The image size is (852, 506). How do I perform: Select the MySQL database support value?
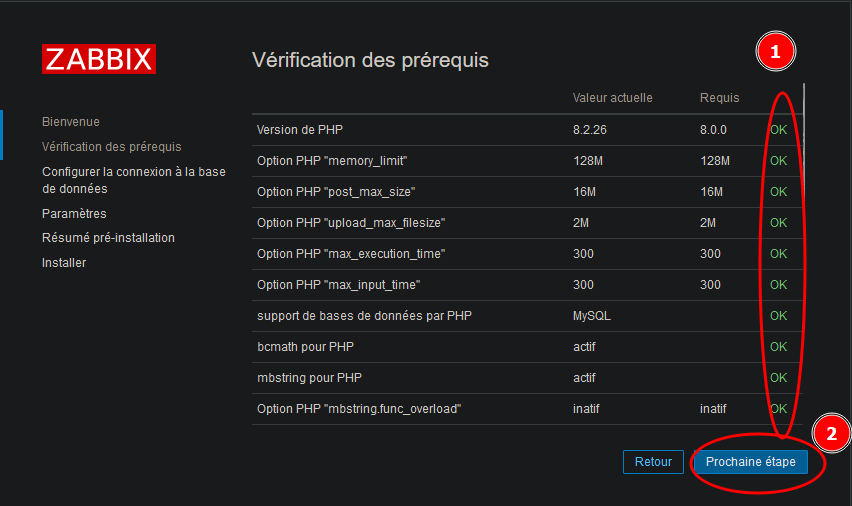tap(591, 316)
